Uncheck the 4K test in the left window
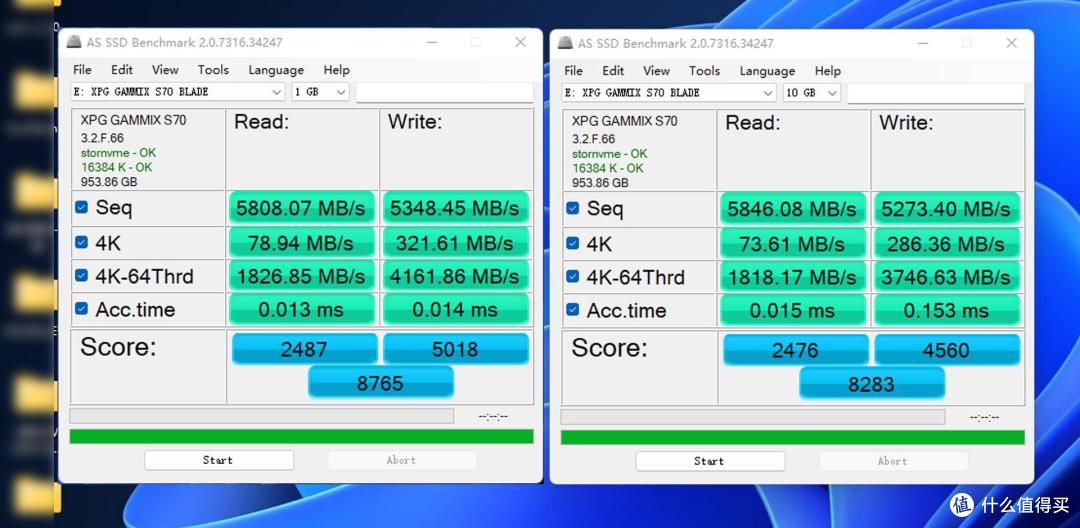 [x=81, y=242]
